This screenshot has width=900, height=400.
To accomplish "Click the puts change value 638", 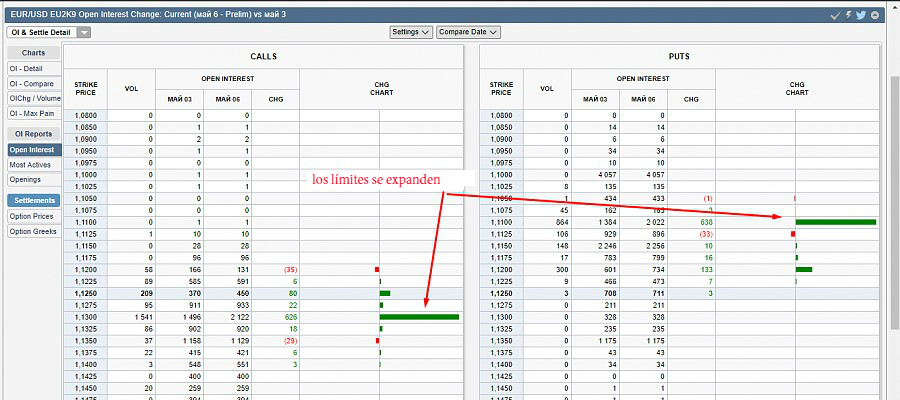I will (705, 222).
